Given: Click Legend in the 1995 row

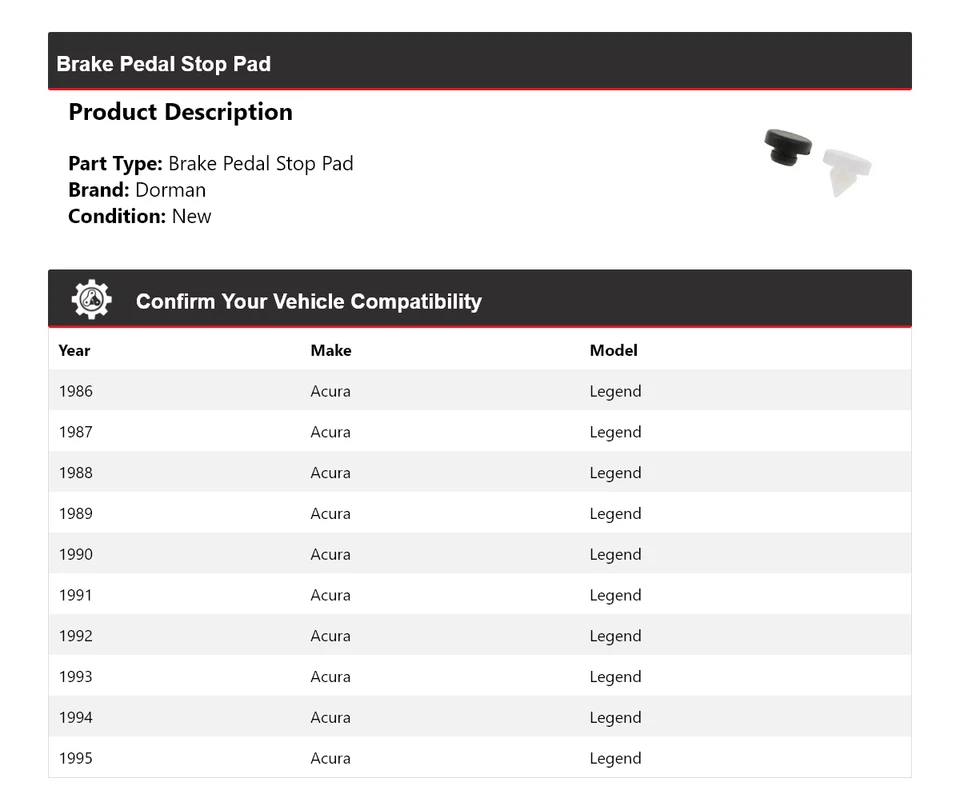Looking at the screenshot, I should pyautogui.click(x=615, y=758).
